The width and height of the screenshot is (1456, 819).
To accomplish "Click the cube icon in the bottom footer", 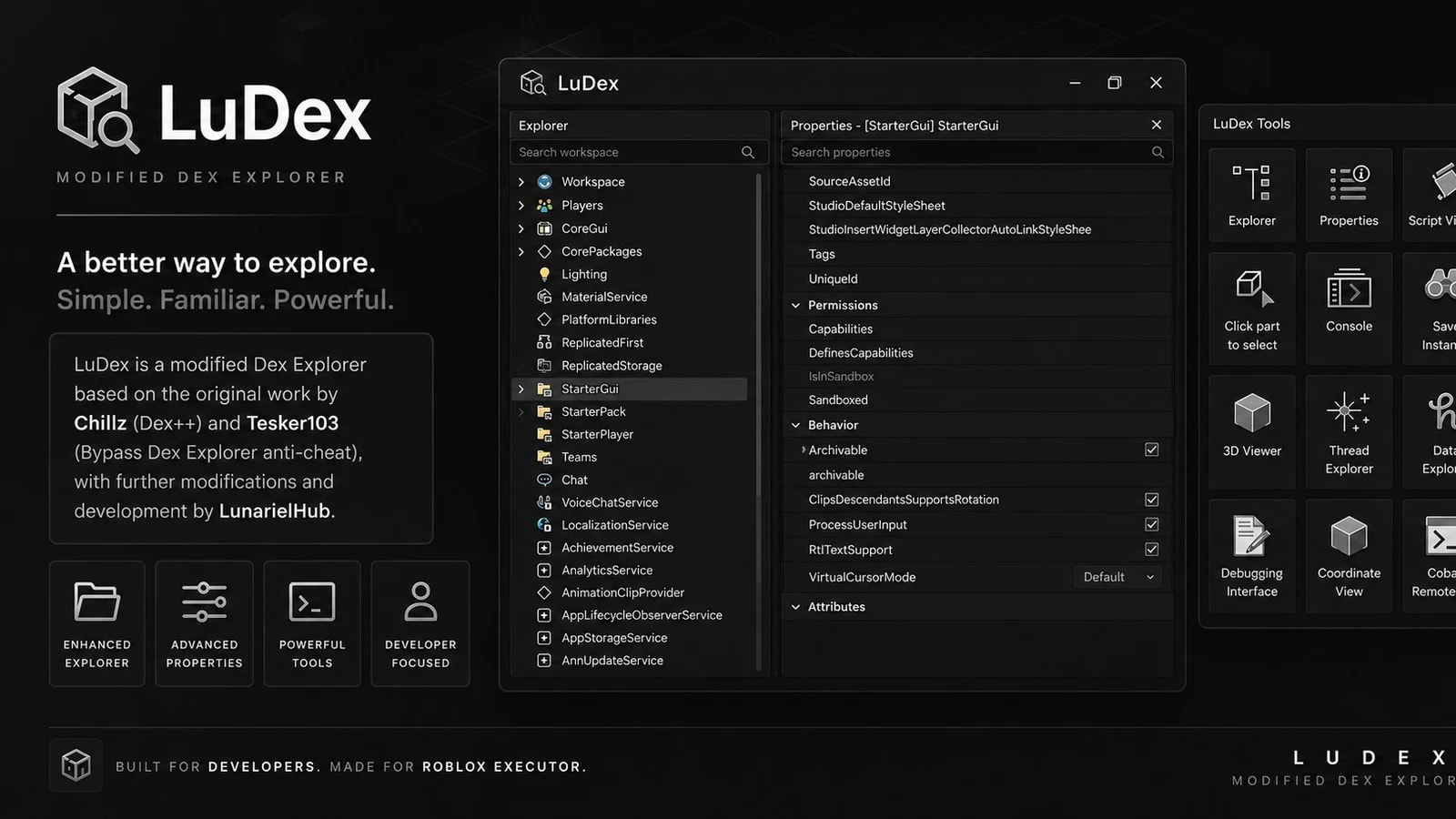I will pos(76,765).
